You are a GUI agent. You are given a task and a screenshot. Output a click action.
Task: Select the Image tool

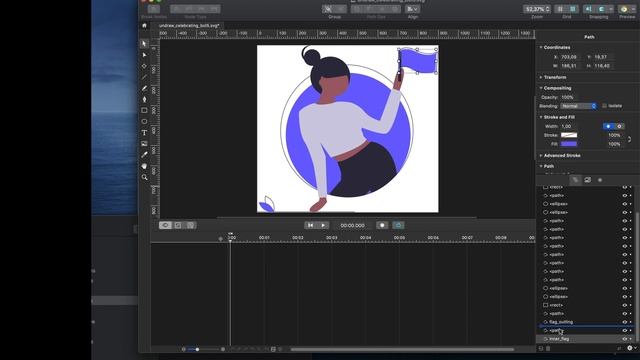tap(144, 144)
